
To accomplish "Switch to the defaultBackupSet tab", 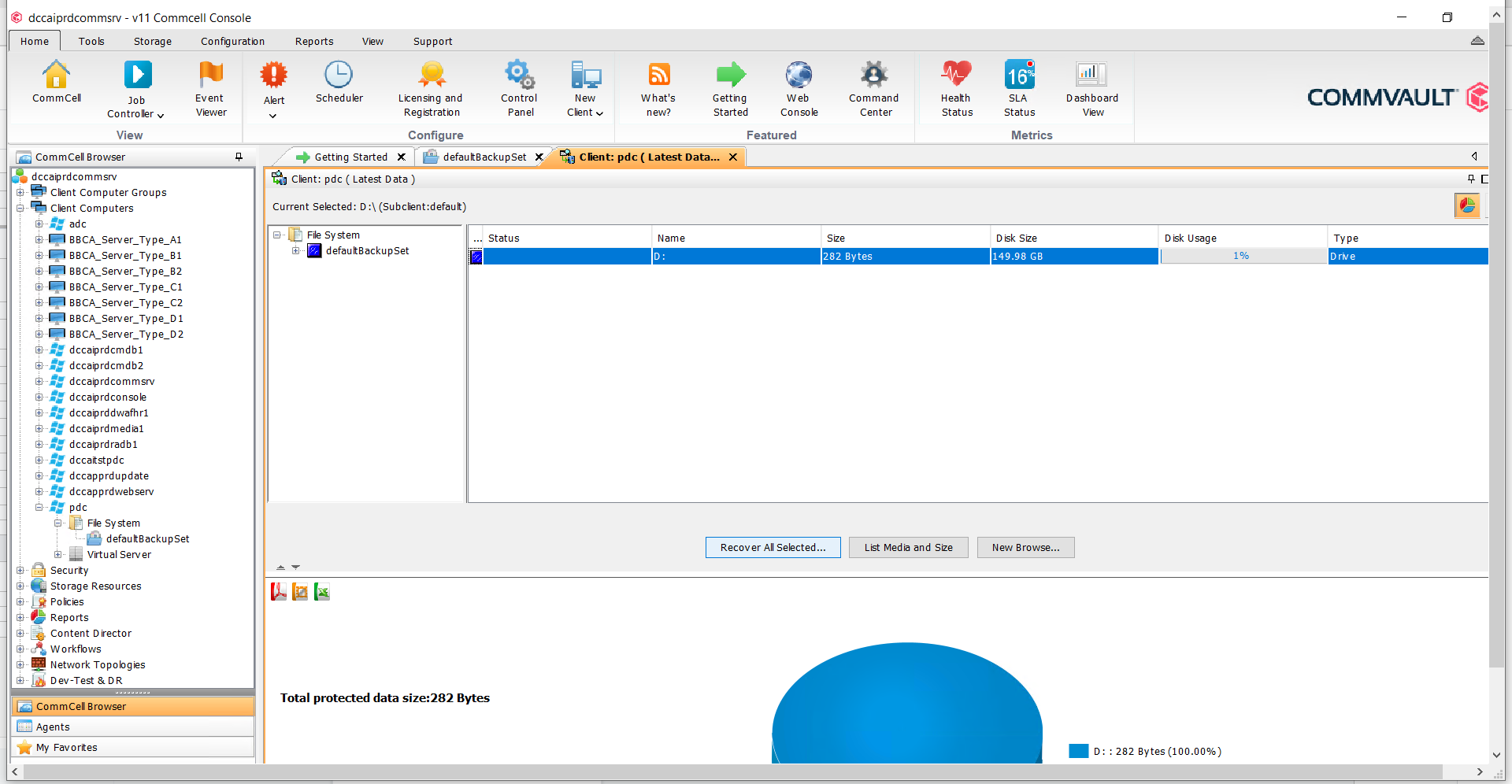I will pos(484,157).
